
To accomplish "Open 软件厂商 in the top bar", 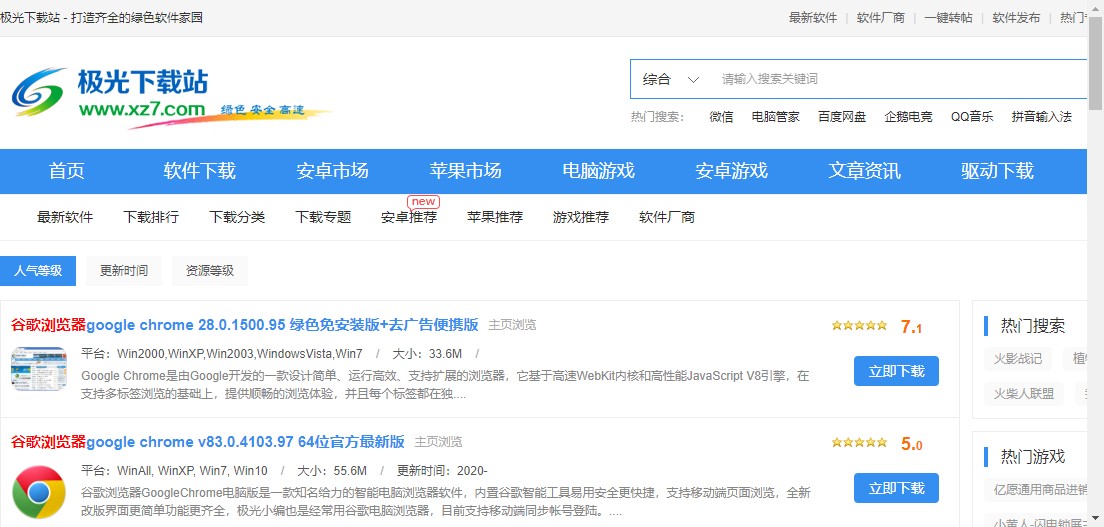I will [880, 18].
